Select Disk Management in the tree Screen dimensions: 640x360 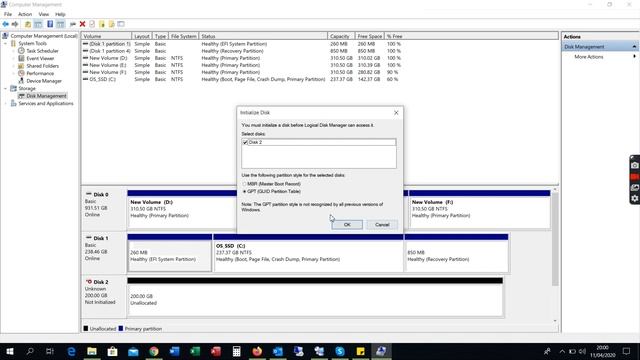[x=46, y=96]
